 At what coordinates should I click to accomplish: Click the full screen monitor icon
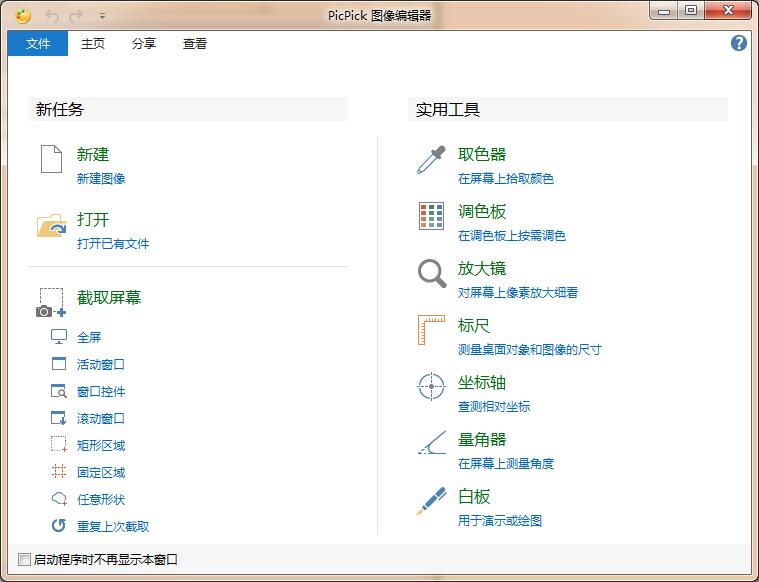[59, 337]
